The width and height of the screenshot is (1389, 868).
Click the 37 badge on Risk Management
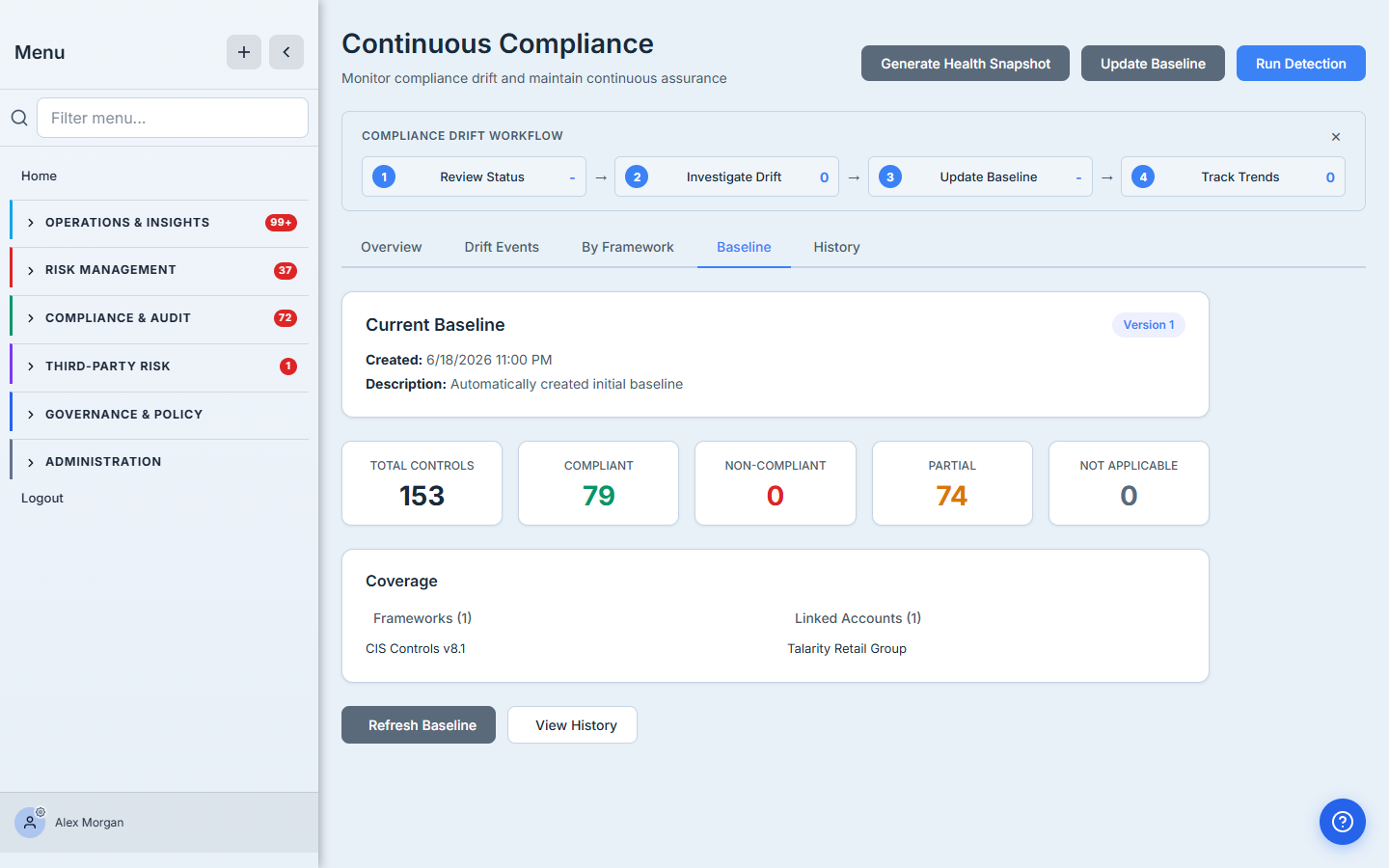tap(286, 271)
